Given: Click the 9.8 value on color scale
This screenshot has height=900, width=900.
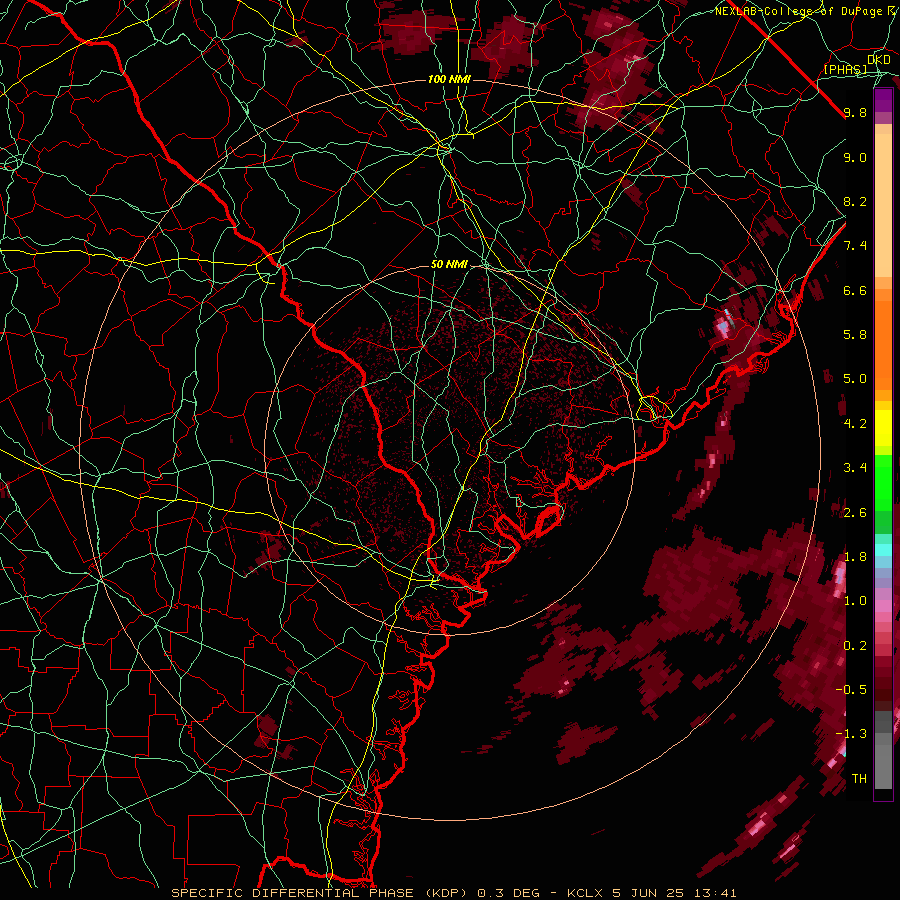Looking at the screenshot, I should pyautogui.click(x=855, y=112).
